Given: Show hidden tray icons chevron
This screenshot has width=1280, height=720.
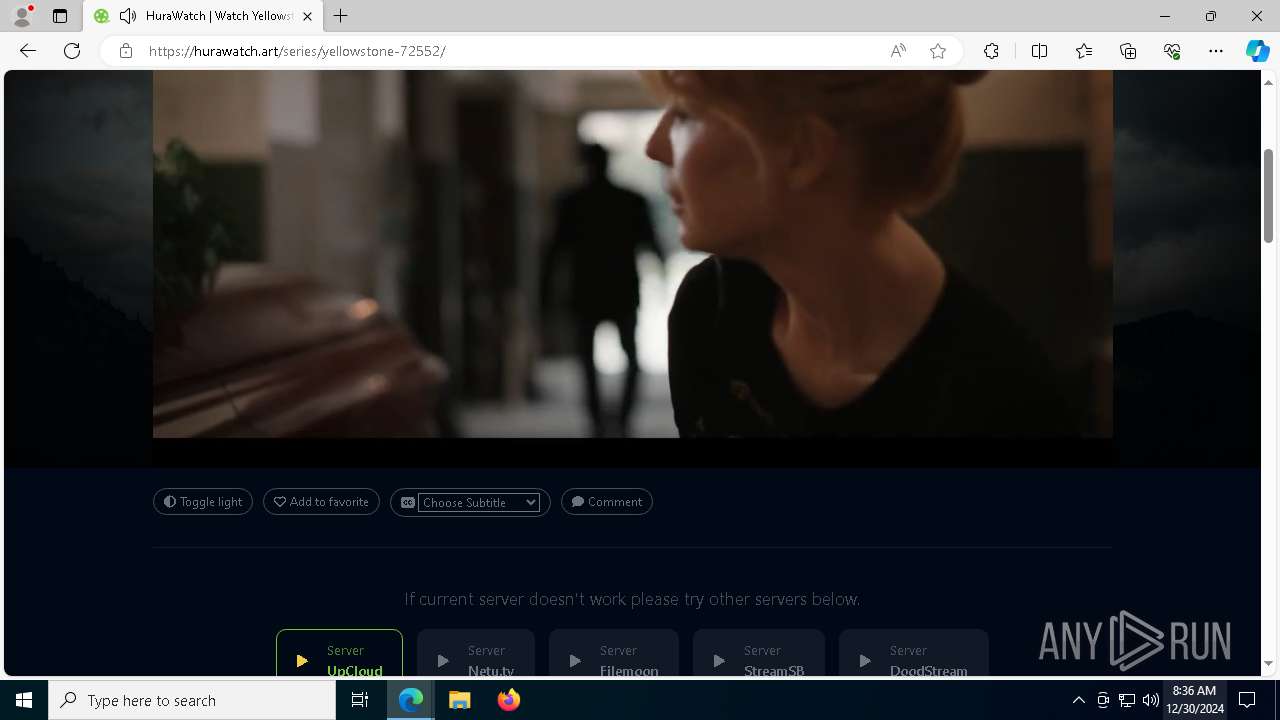Looking at the screenshot, I should point(1079,700).
